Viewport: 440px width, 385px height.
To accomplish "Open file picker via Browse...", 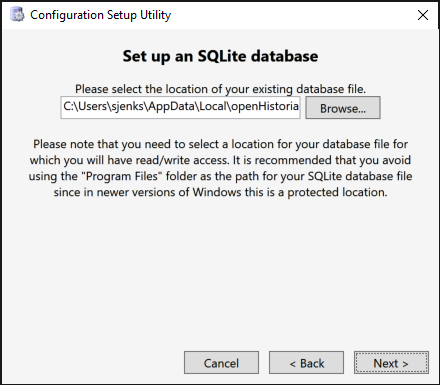I will point(343,108).
